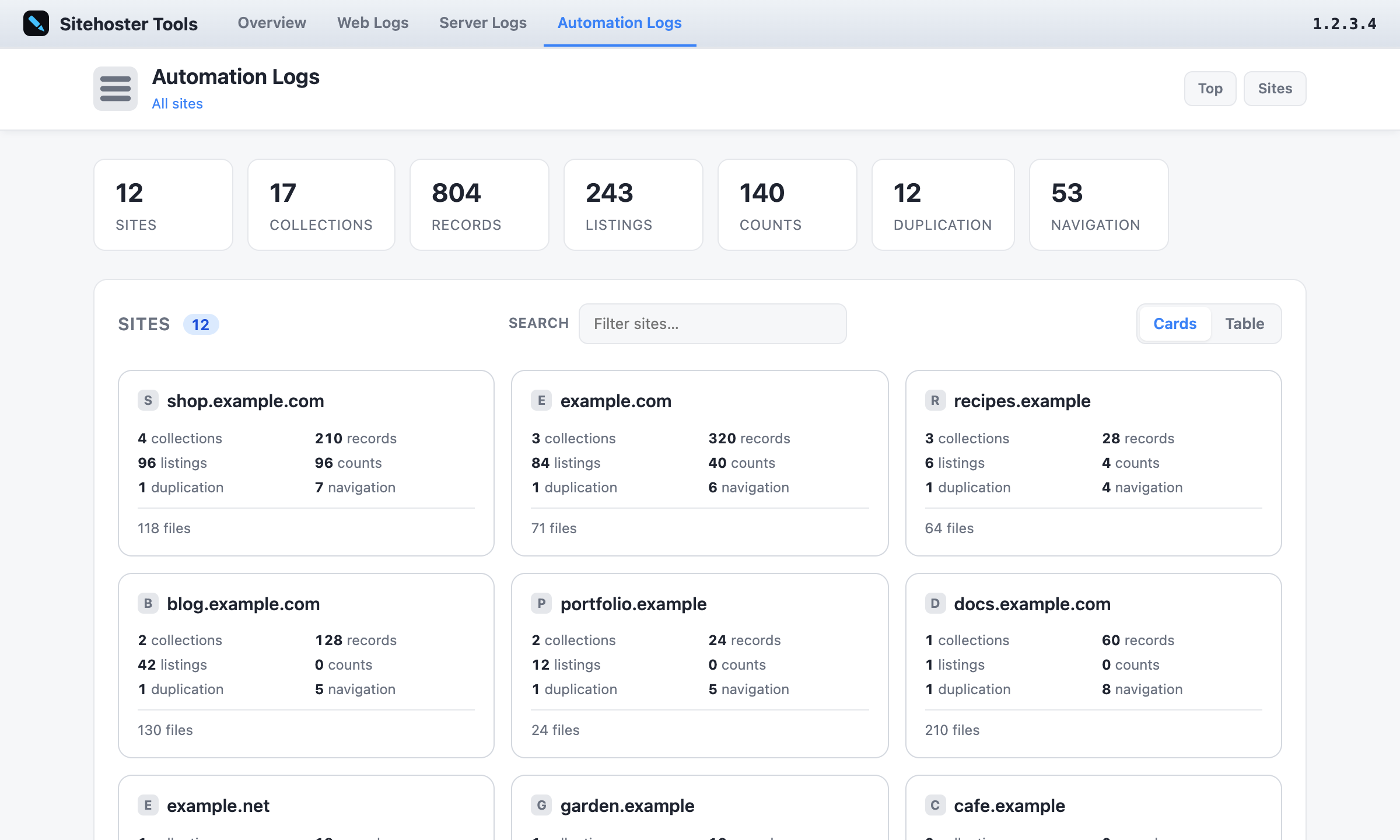This screenshot has width=1400, height=840.
Task: Click the S badge for shop.example.com
Action: pyautogui.click(x=148, y=400)
